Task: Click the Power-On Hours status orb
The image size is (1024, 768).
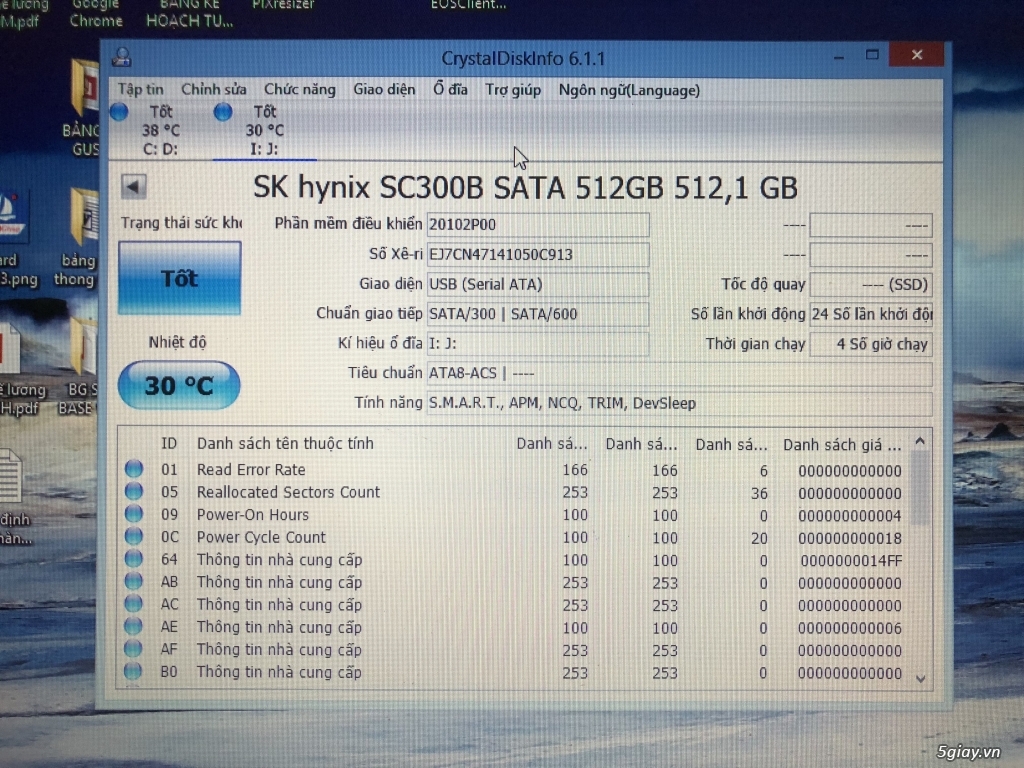Action: (134, 515)
